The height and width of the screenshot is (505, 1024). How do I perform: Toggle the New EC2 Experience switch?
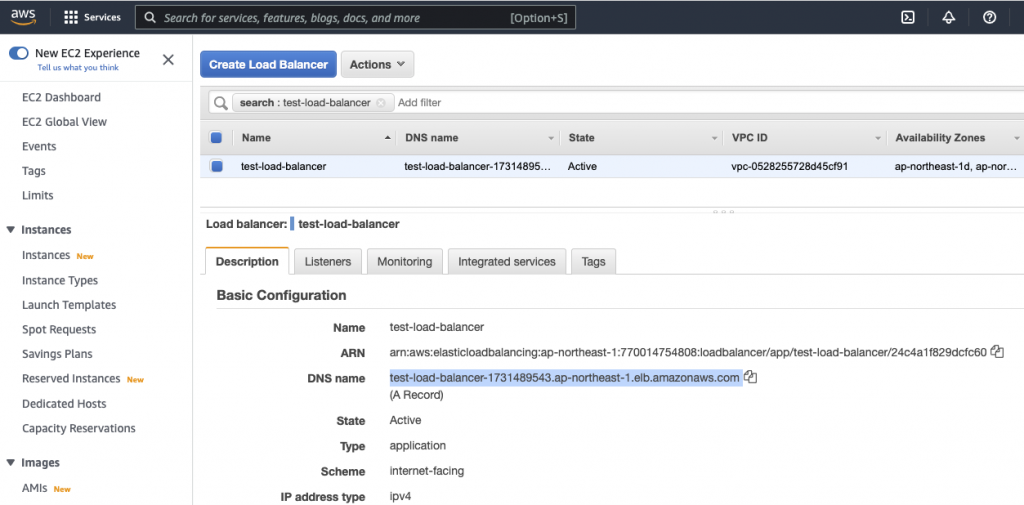(19, 53)
